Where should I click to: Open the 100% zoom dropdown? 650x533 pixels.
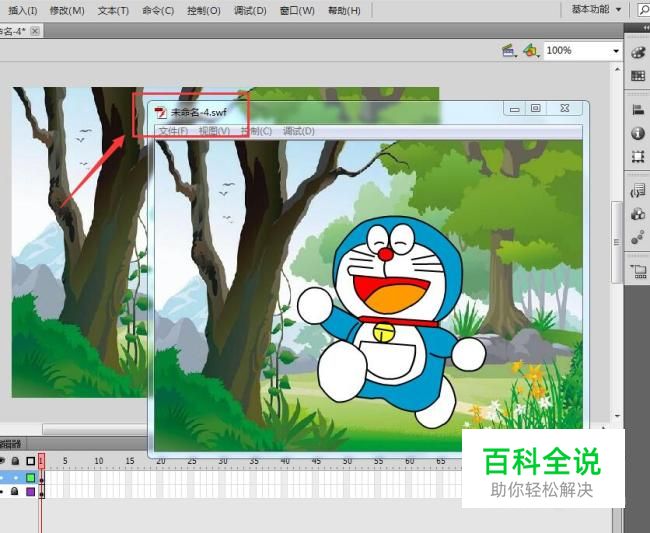tap(616, 51)
